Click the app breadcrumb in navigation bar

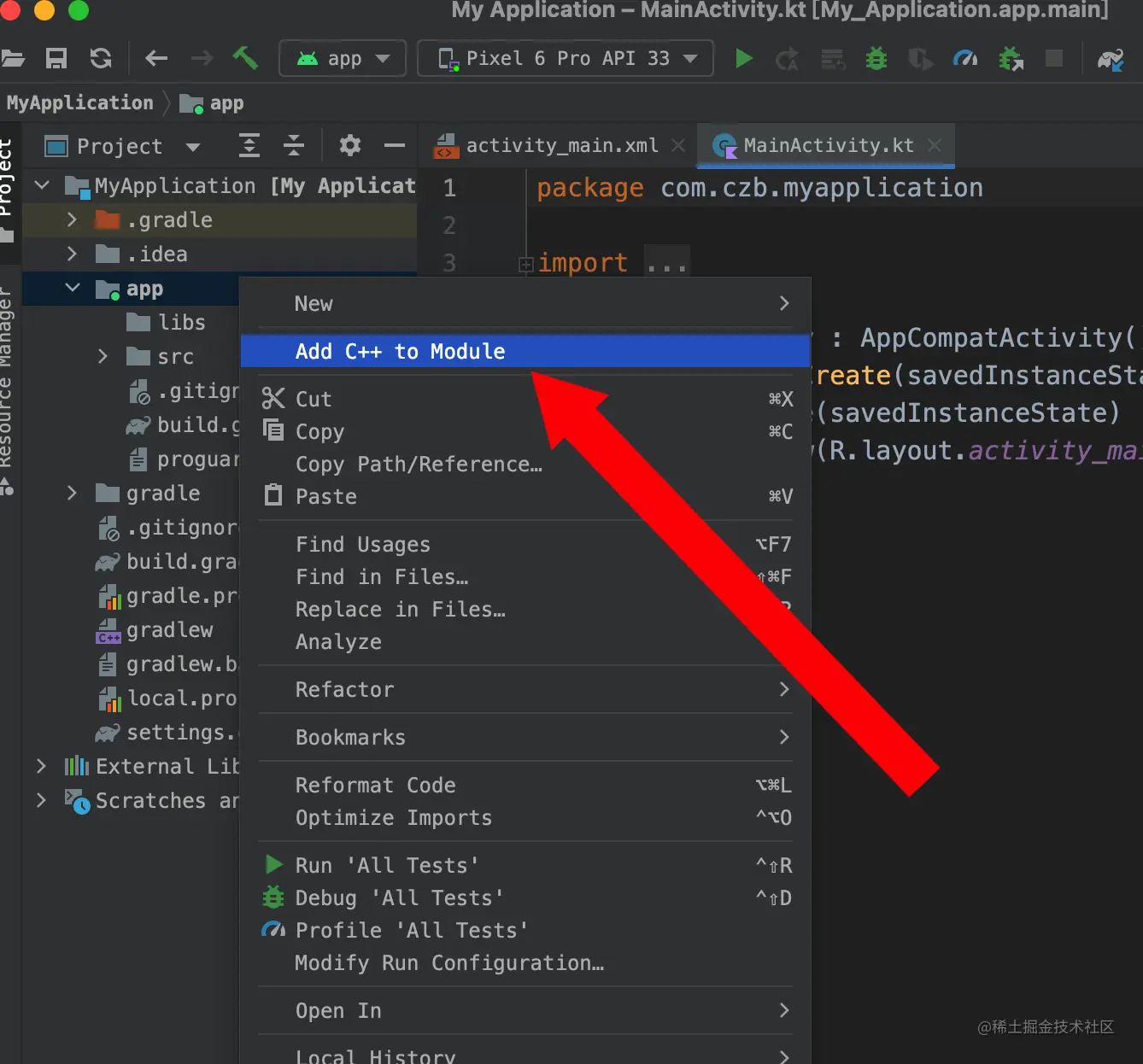click(x=212, y=103)
